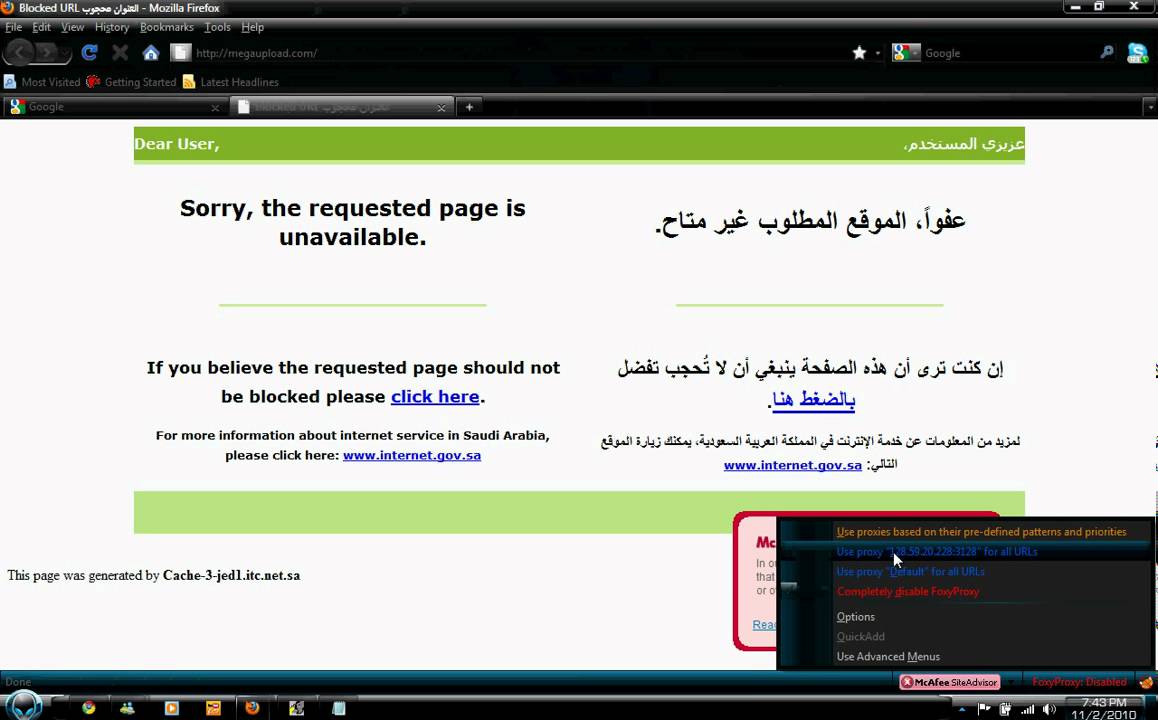Open the media player taskbar icon
Viewport: 1158px width, 720px height.
[171, 708]
